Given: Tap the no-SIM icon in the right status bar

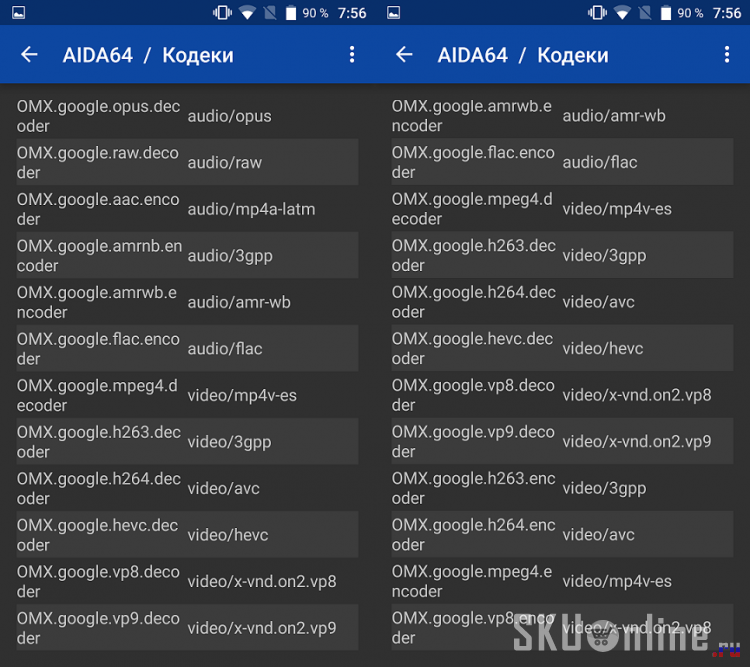Looking at the screenshot, I should click(x=645, y=12).
